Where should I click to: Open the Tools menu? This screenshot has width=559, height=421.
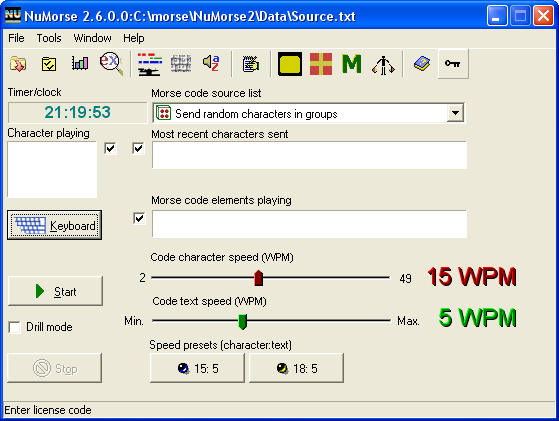coord(49,38)
